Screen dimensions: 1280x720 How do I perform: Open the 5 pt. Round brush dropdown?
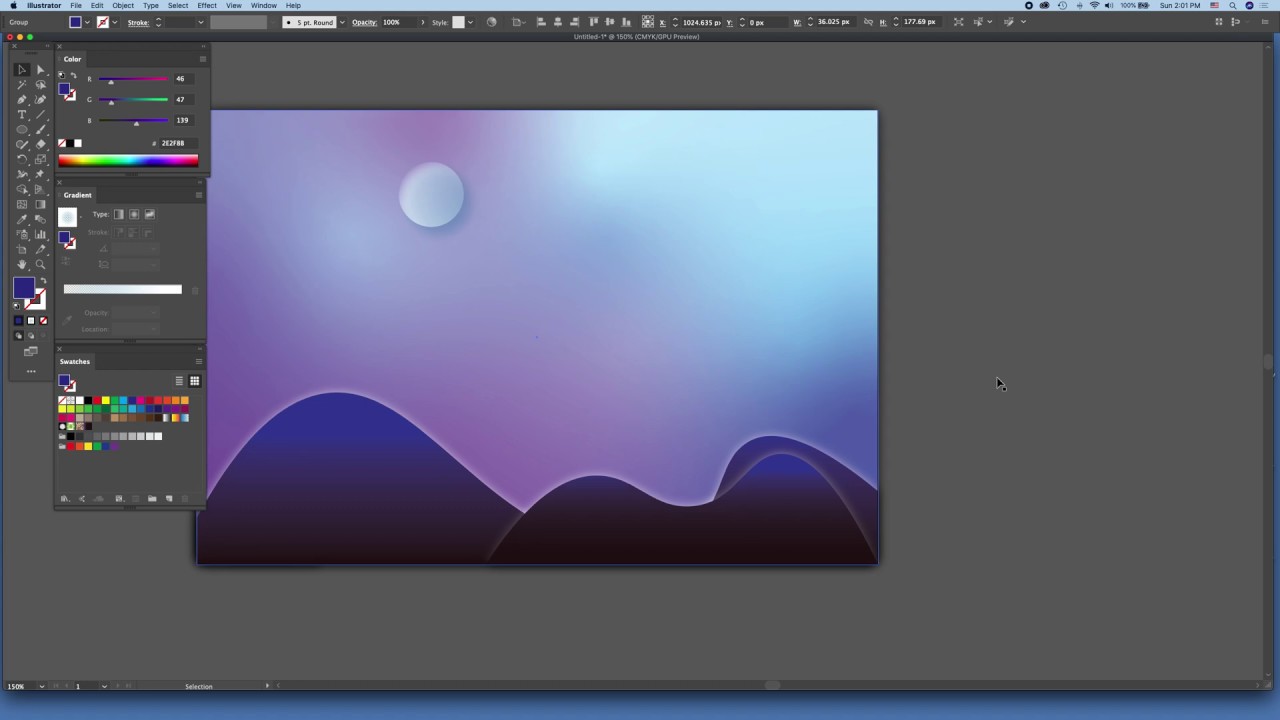click(x=342, y=22)
